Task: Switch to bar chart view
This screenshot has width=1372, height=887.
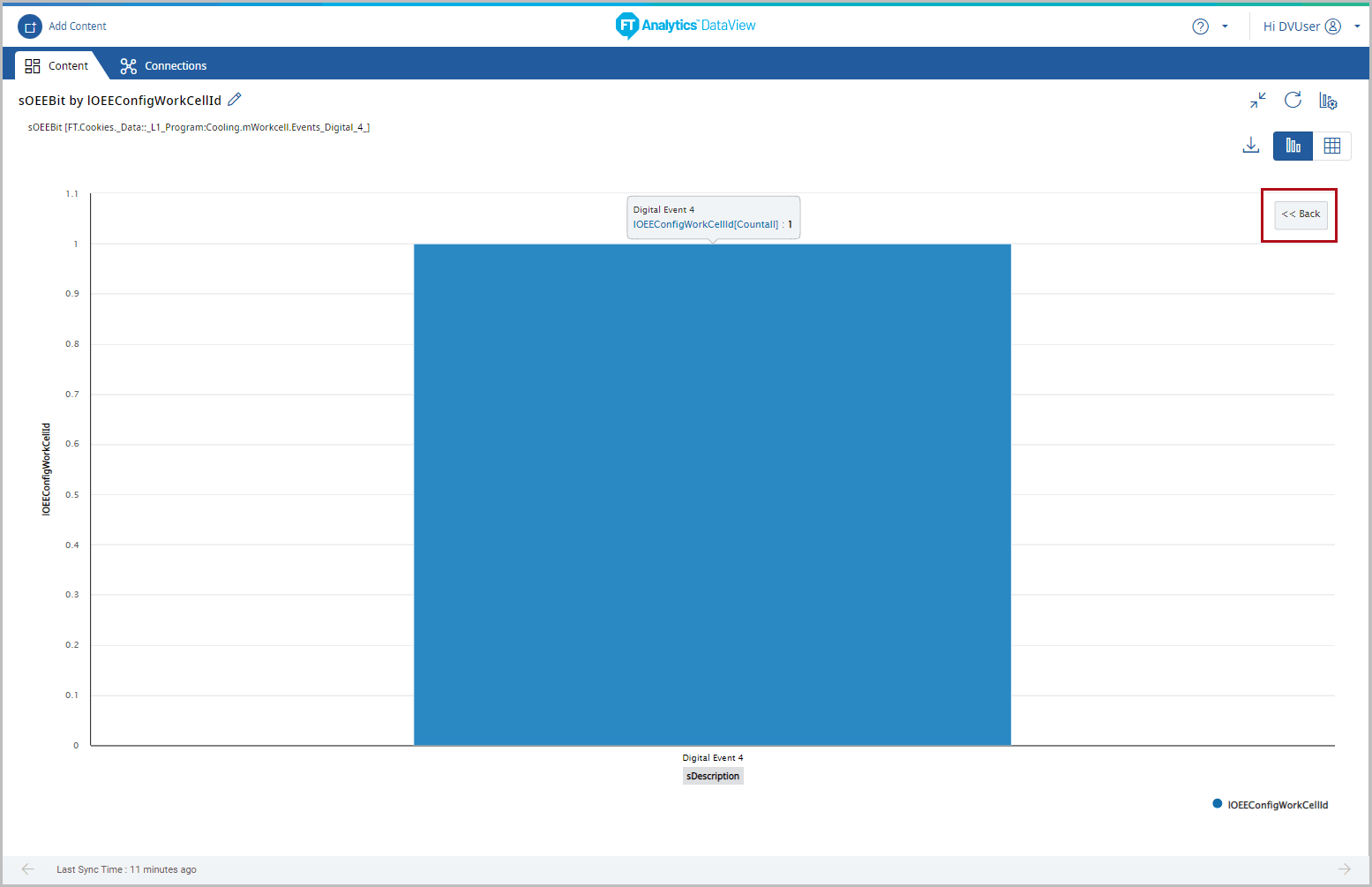Action: click(1293, 146)
